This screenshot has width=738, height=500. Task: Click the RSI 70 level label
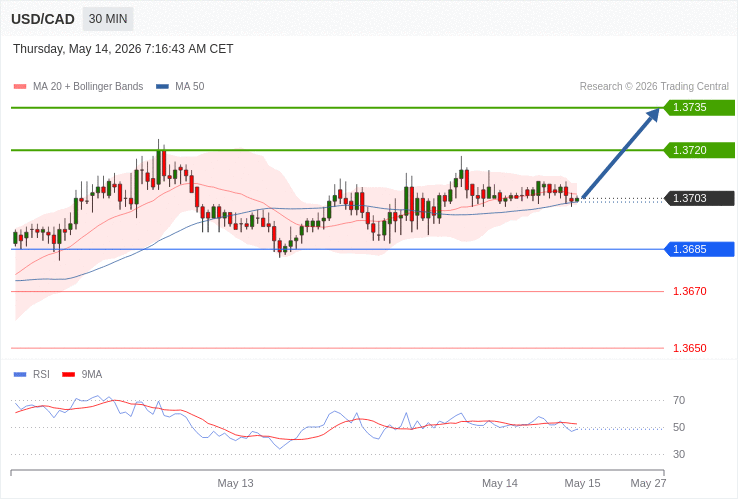[x=679, y=401]
